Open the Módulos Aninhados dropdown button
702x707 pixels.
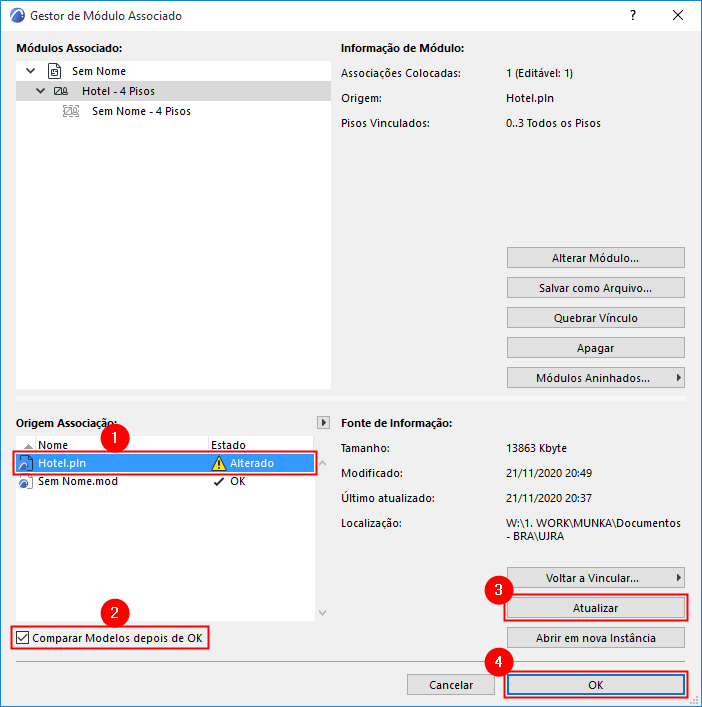coord(596,378)
